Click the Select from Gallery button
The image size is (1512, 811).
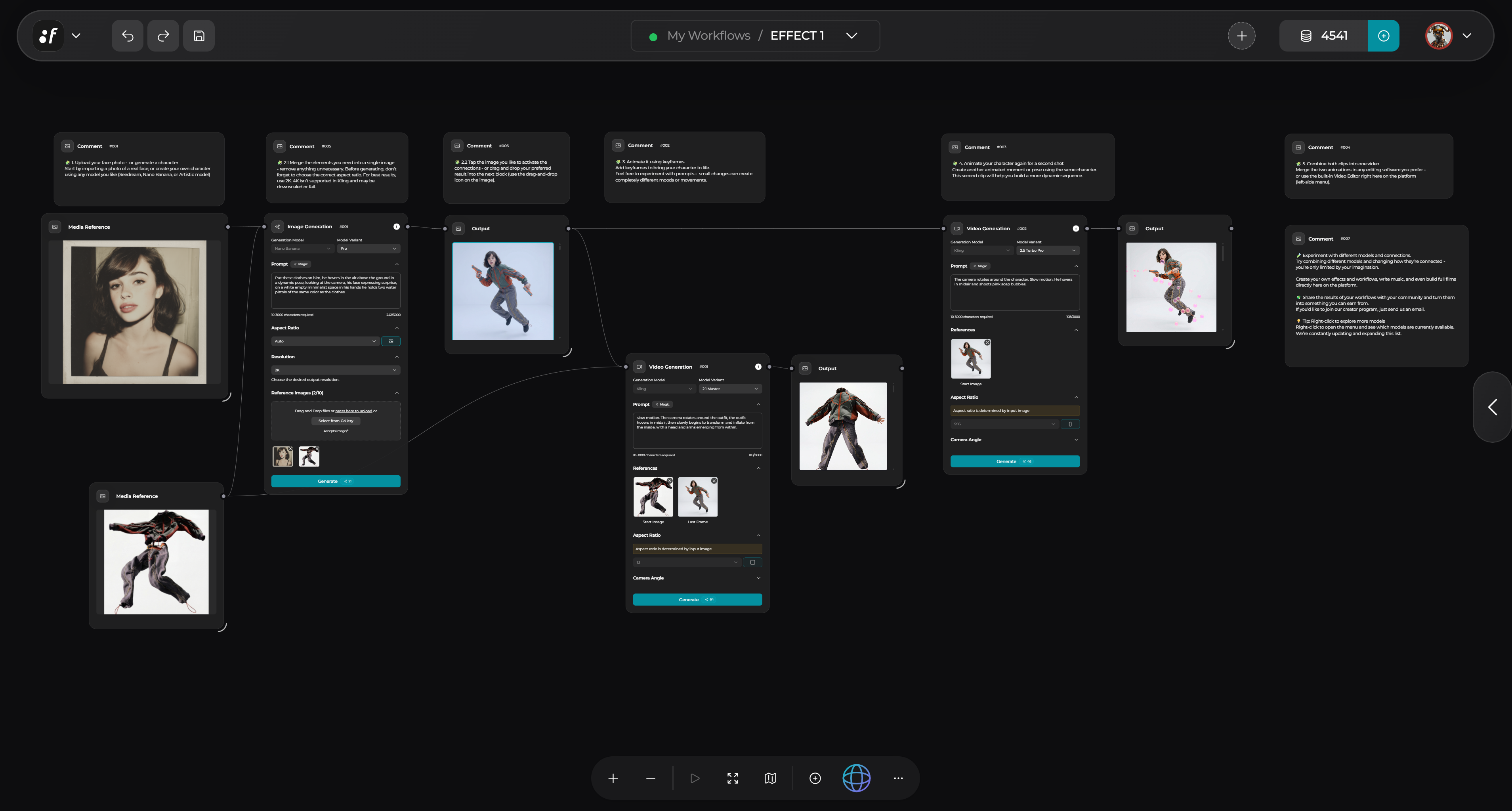335,421
